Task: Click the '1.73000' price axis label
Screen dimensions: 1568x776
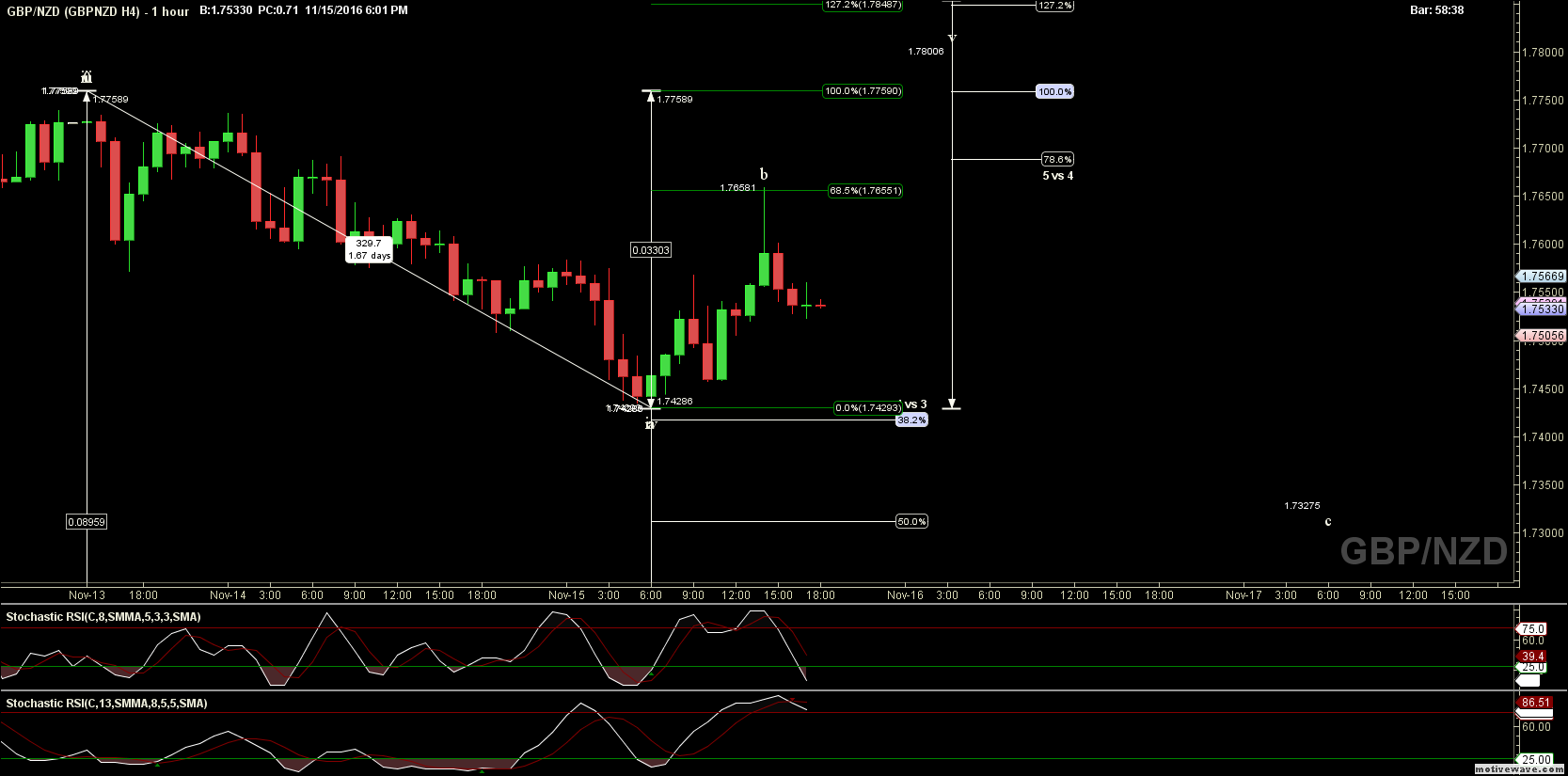Action: 1544,533
